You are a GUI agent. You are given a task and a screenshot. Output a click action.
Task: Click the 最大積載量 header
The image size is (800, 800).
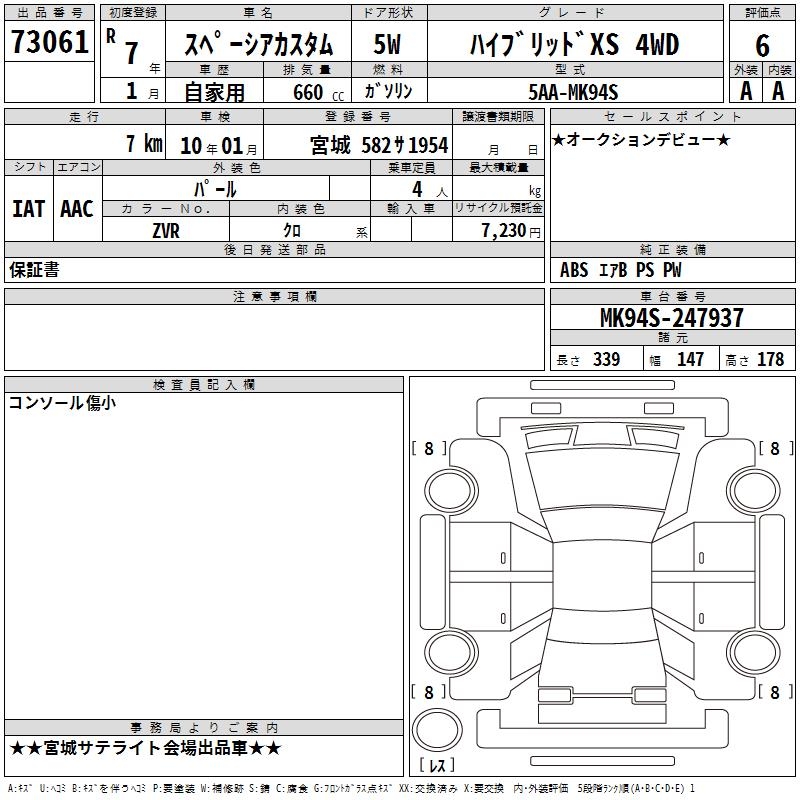click(498, 167)
